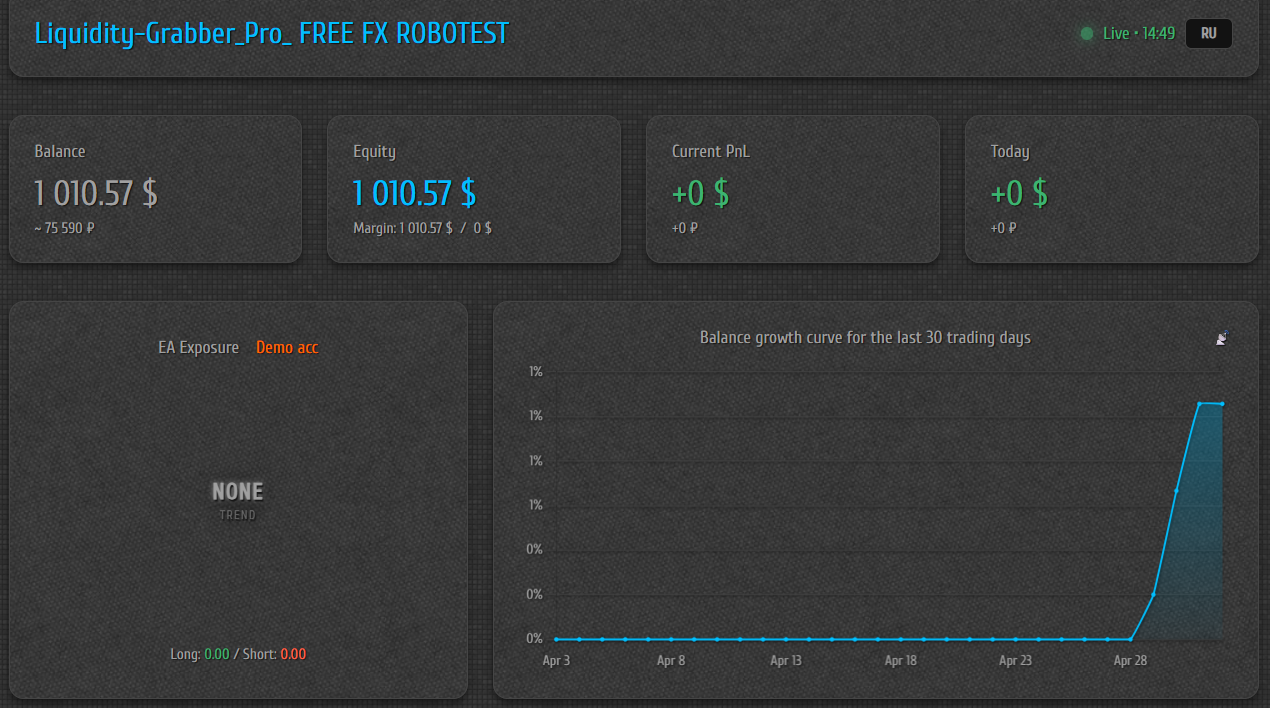Click the Apr 28 axis label

click(1130, 660)
